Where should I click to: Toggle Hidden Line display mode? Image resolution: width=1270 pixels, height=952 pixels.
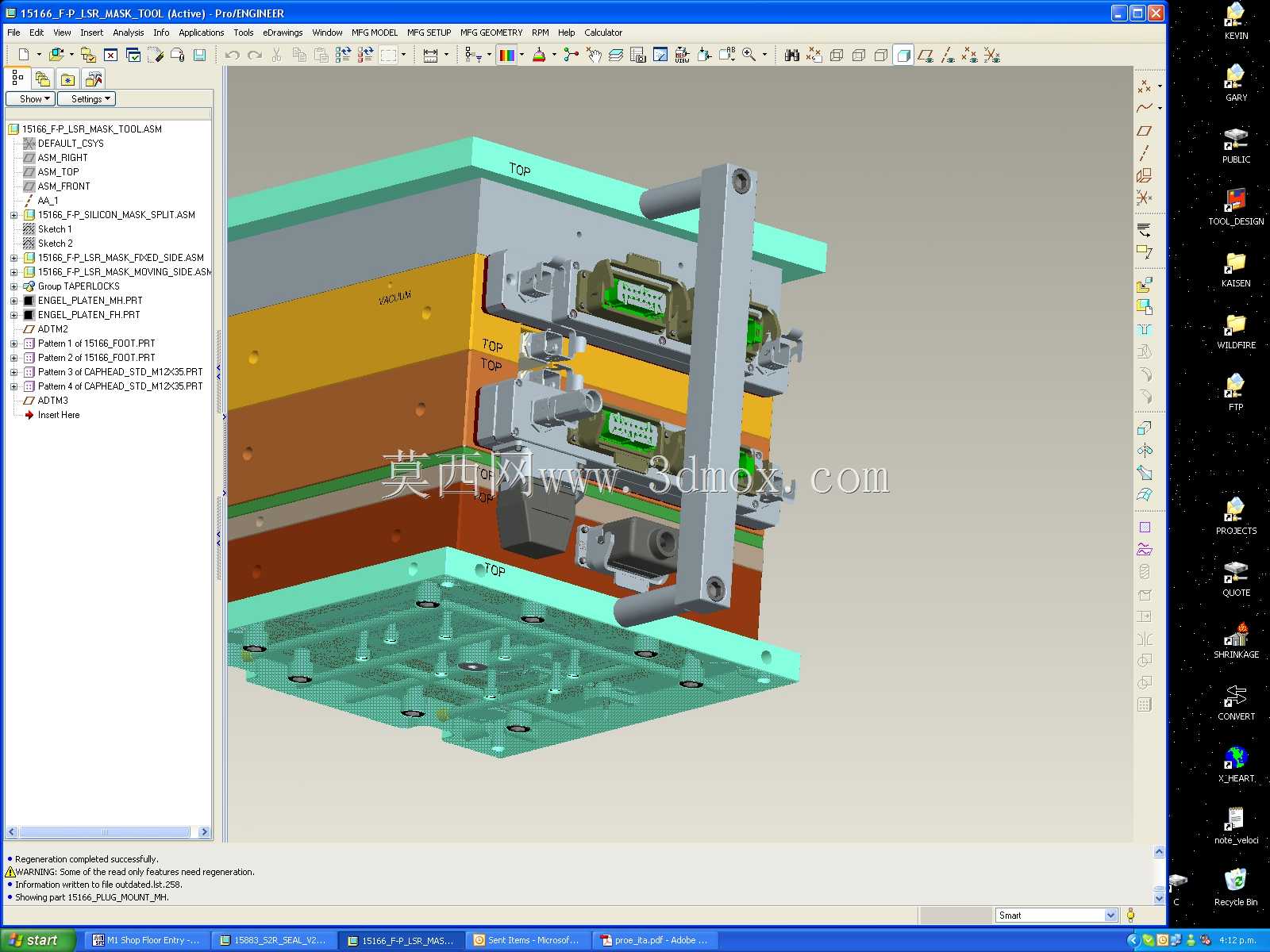tap(859, 55)
